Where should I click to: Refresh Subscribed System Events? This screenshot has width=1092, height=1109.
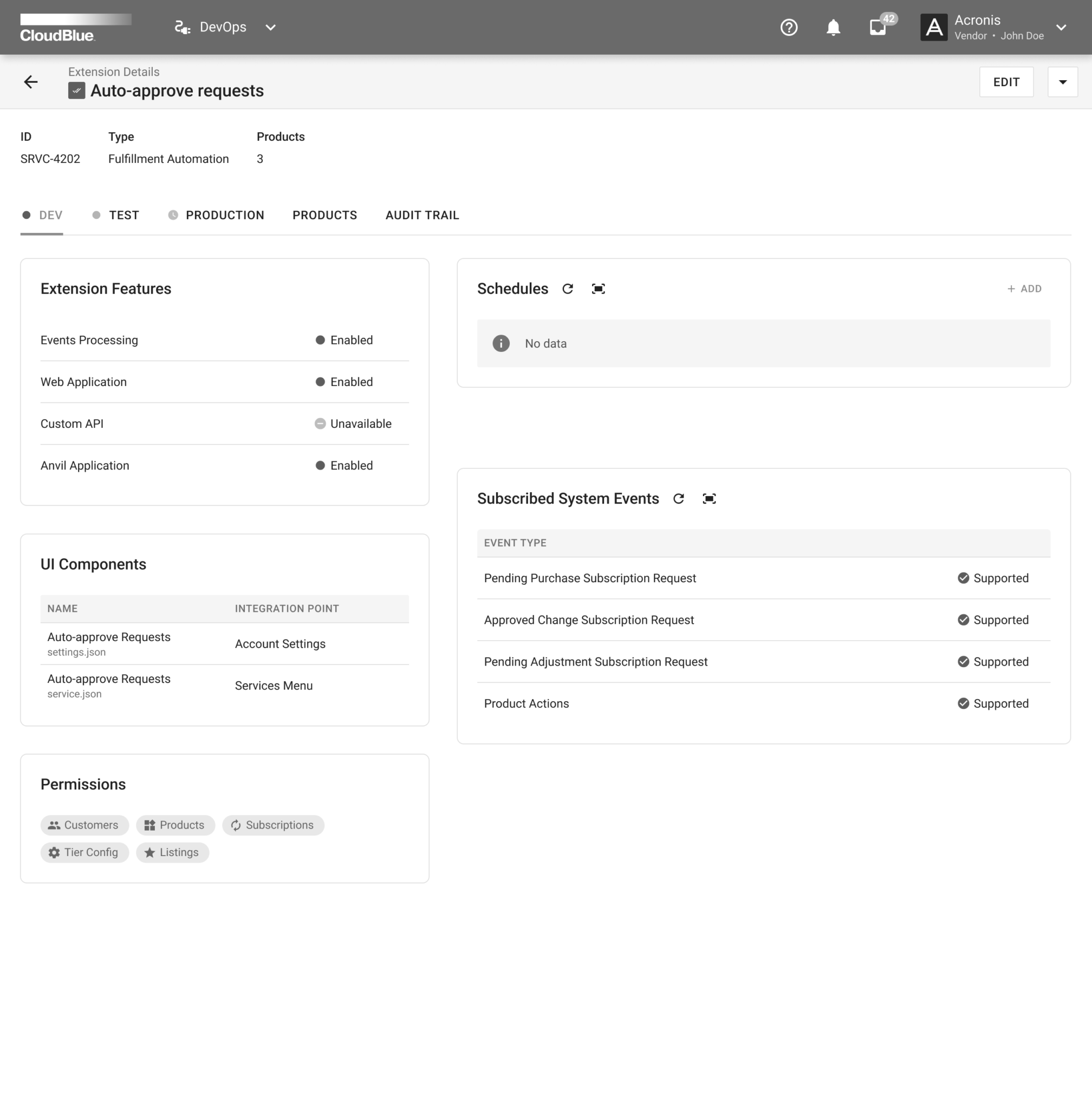679,498
